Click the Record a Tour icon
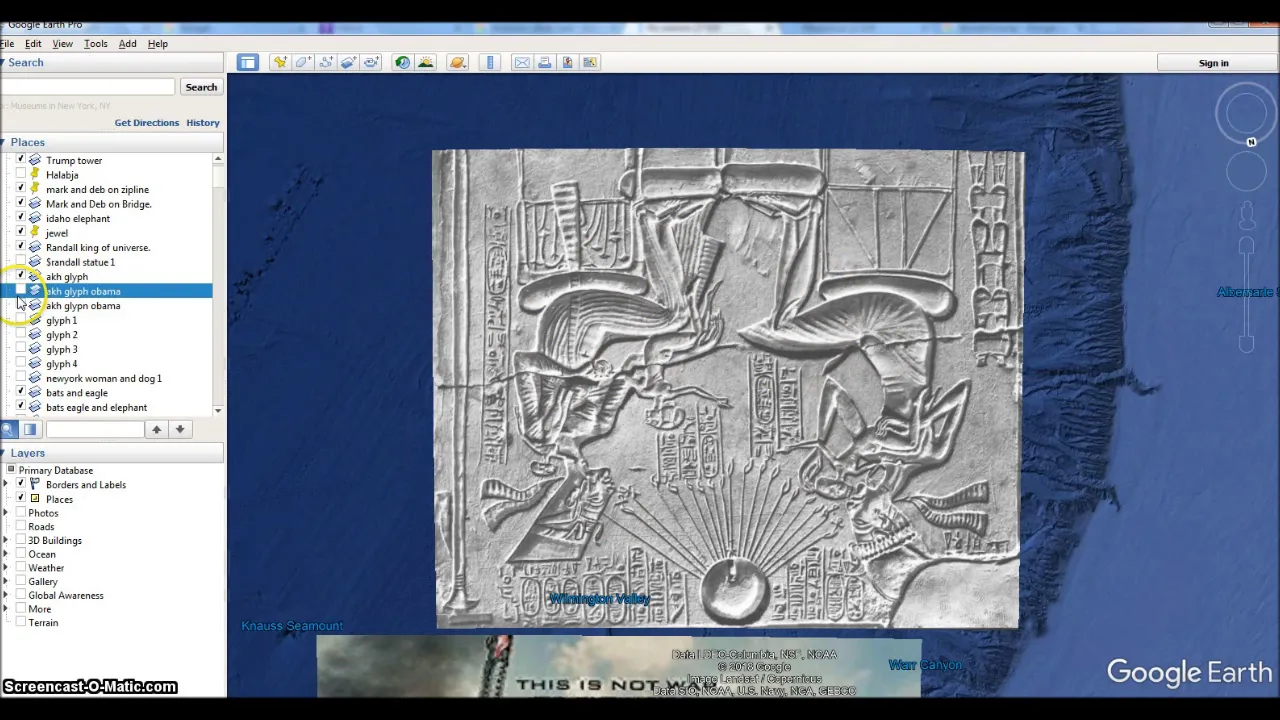 (x=371, y=62)
